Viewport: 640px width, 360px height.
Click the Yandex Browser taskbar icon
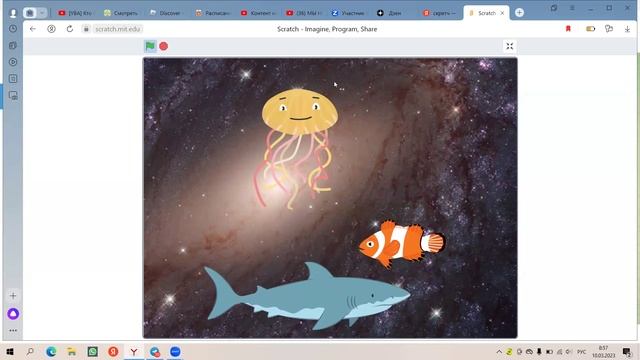click(x=134, y=351)
